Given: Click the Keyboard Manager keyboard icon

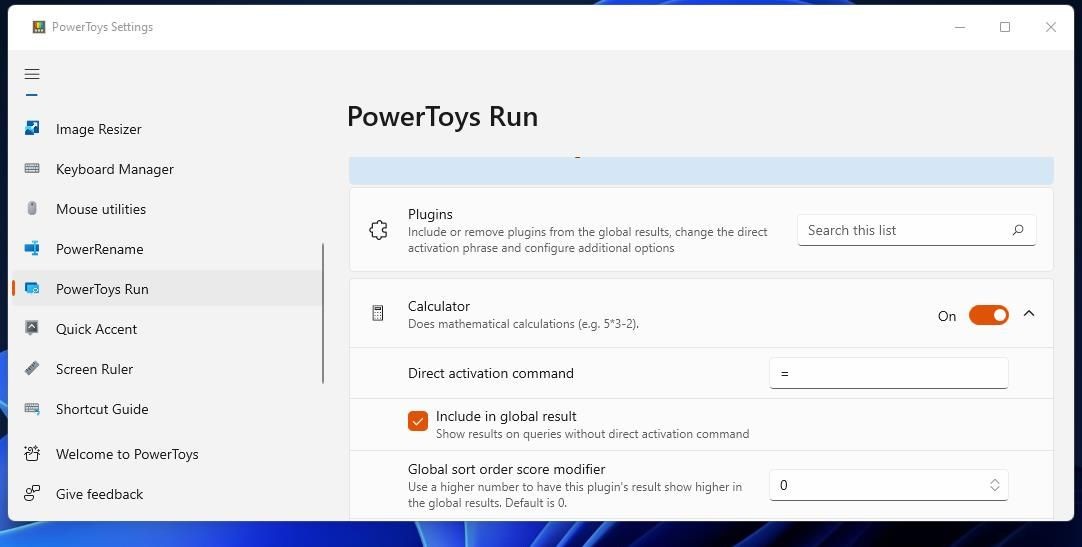Looking at the screenshot, I should pyautogui.click(x=32, y=168).
